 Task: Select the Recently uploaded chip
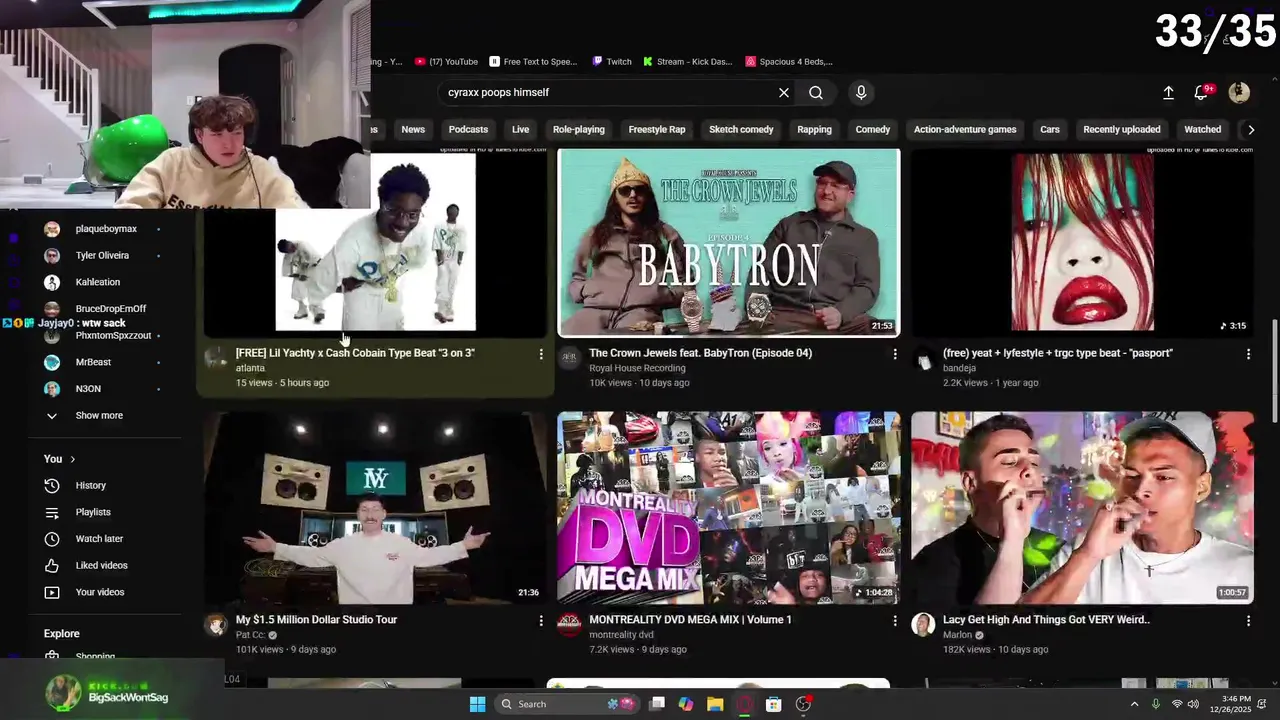(1122, 129)
